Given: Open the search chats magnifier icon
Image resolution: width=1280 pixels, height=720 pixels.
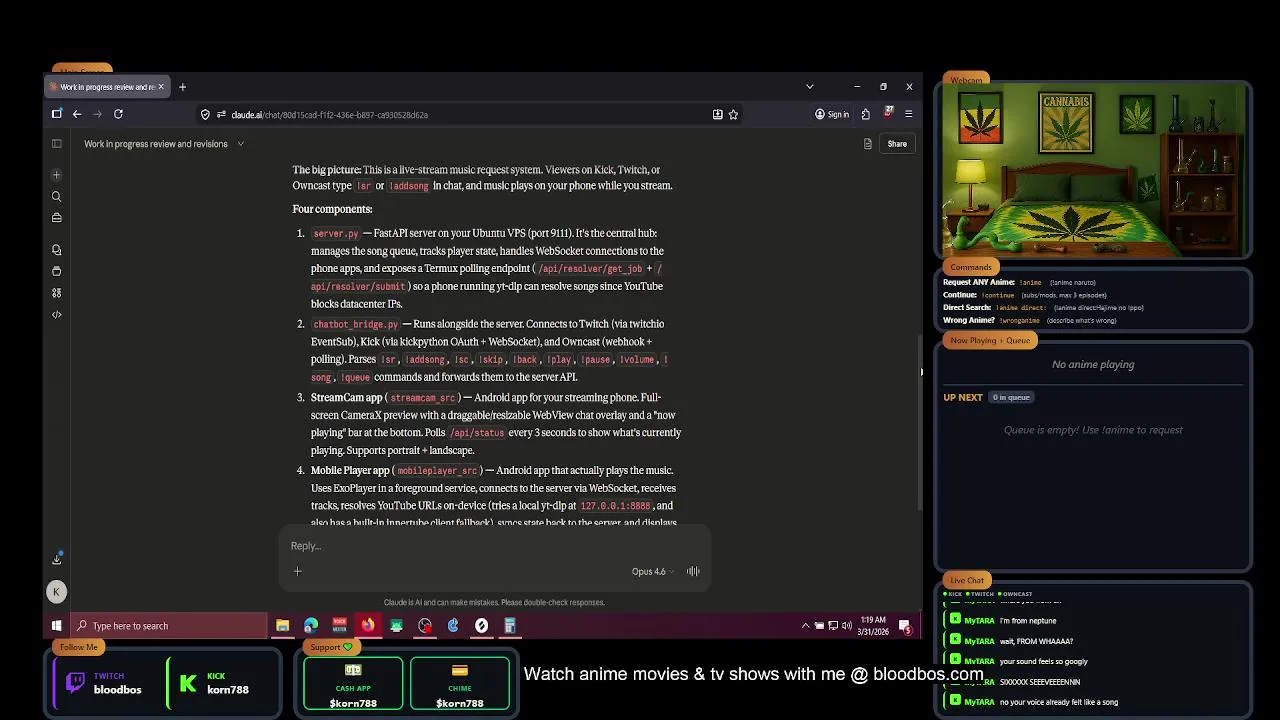Looking at the screenshot, I should [x=57, y=197].
